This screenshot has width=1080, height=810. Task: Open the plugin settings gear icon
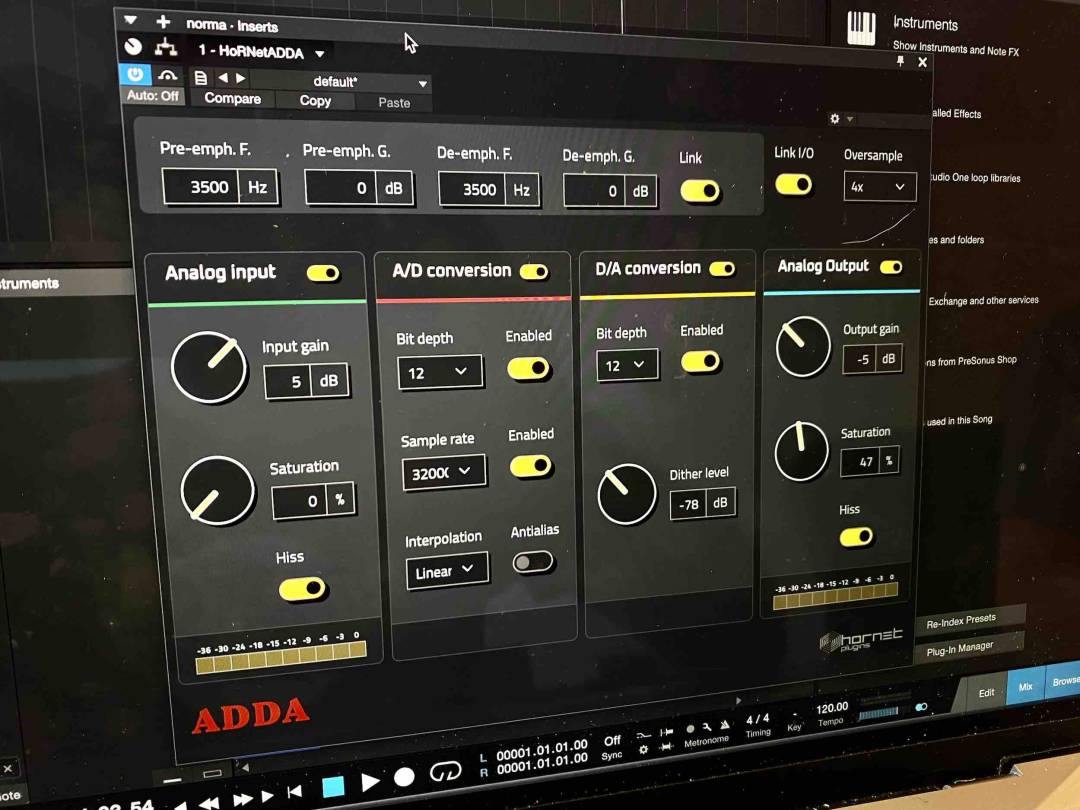click(x=836, y=117)
